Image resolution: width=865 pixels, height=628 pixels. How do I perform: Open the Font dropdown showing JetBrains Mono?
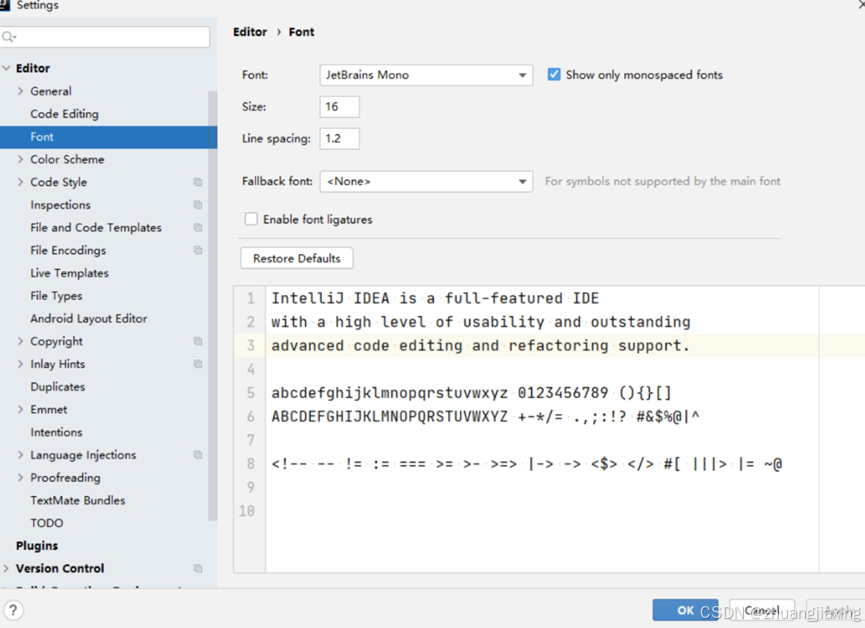pos(426,75)
